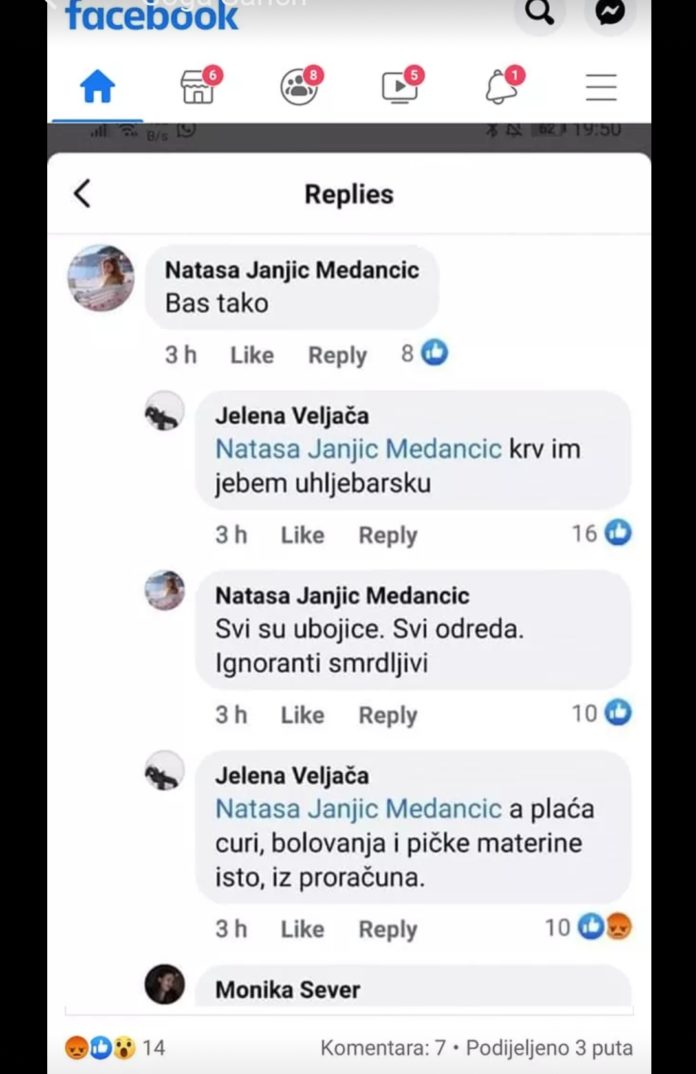Like Jelena Veljača's first reply

[x=302, y=535]
